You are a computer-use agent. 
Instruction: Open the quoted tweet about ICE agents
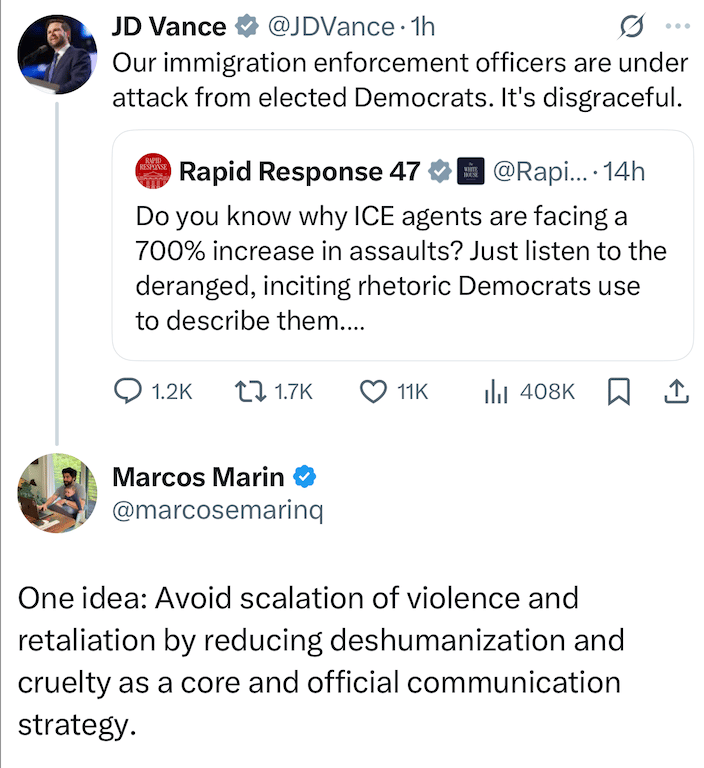pos(403,245)
